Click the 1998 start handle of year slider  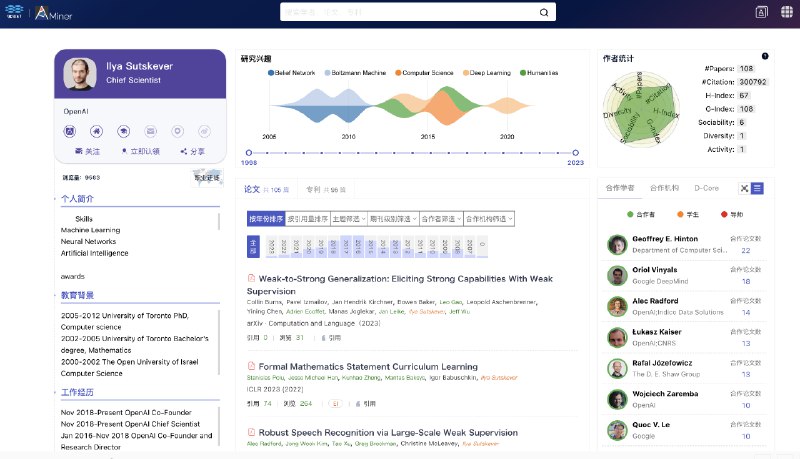[248, 152]
